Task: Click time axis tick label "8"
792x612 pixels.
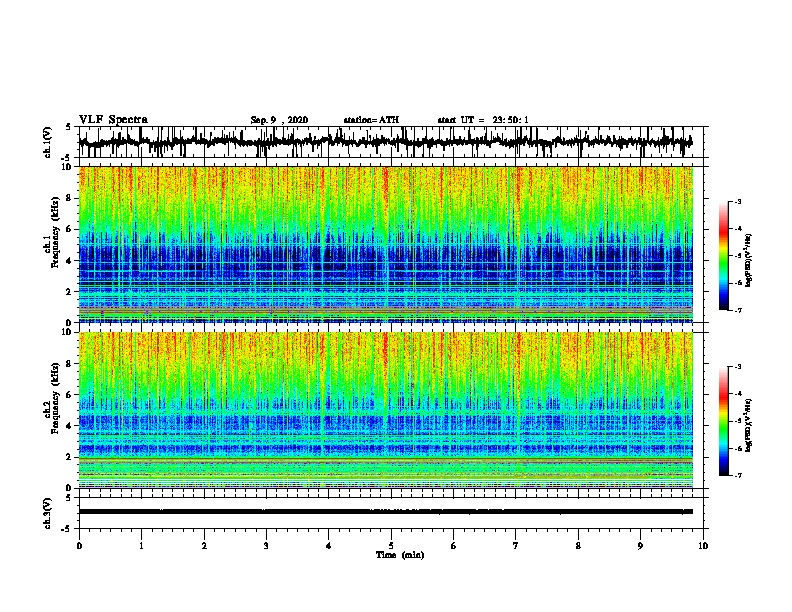Action: (x=578, y=546)
